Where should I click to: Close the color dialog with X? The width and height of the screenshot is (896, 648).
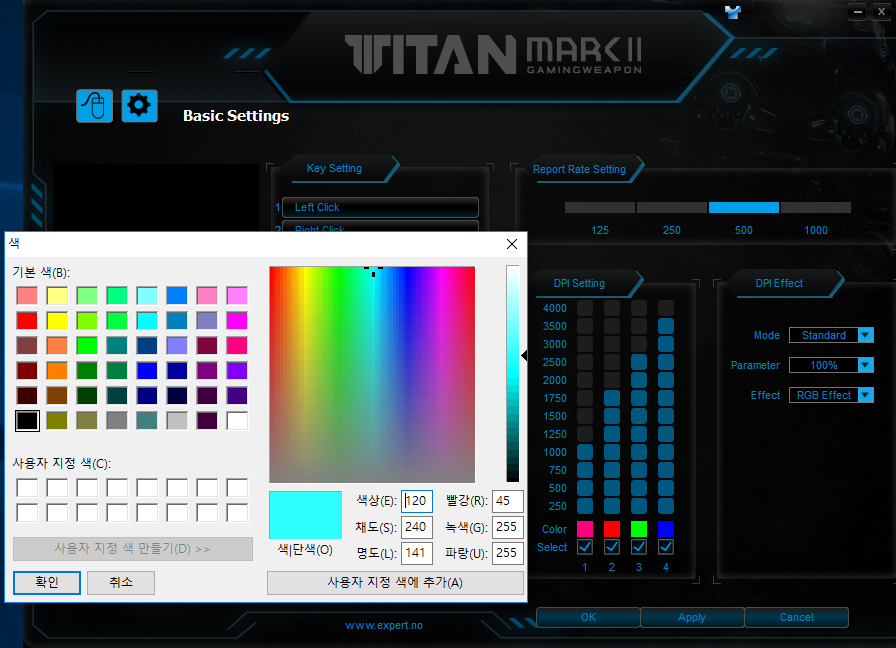point(512,243)
